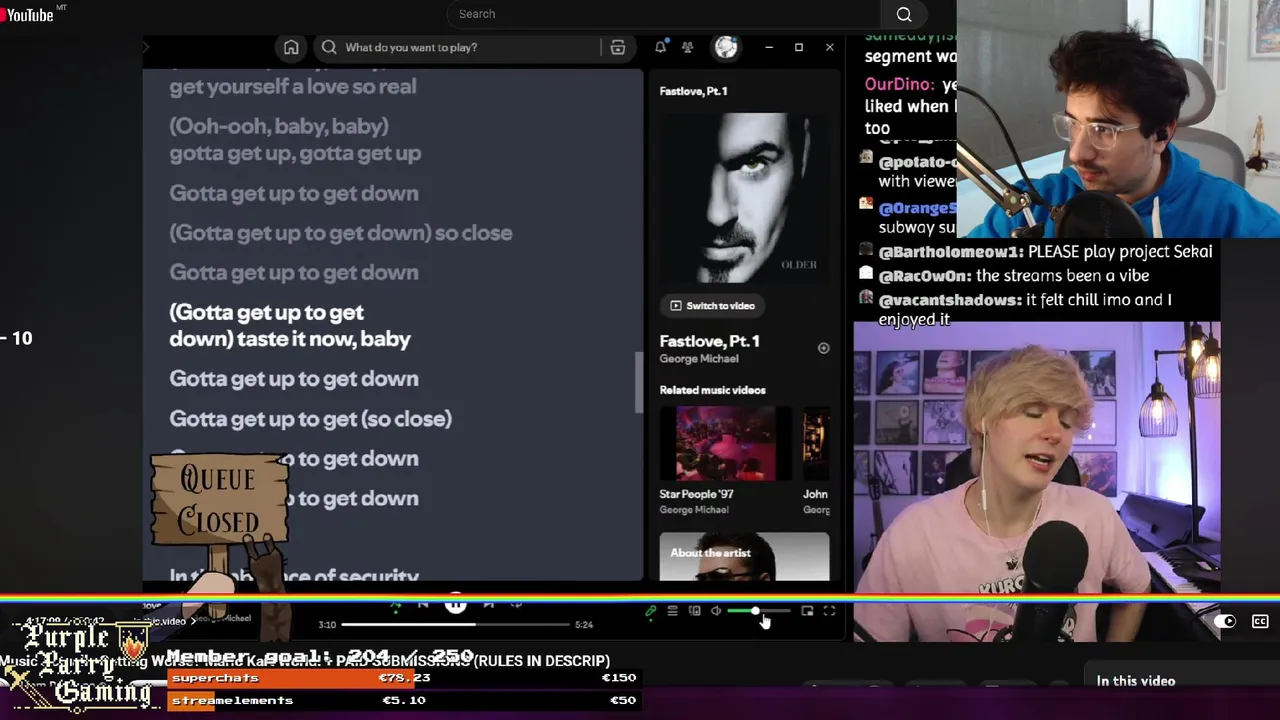The height and width of the screenshot is (720, 1280).
Task: Click the 'In this video' label
Action: (1136, 681)
